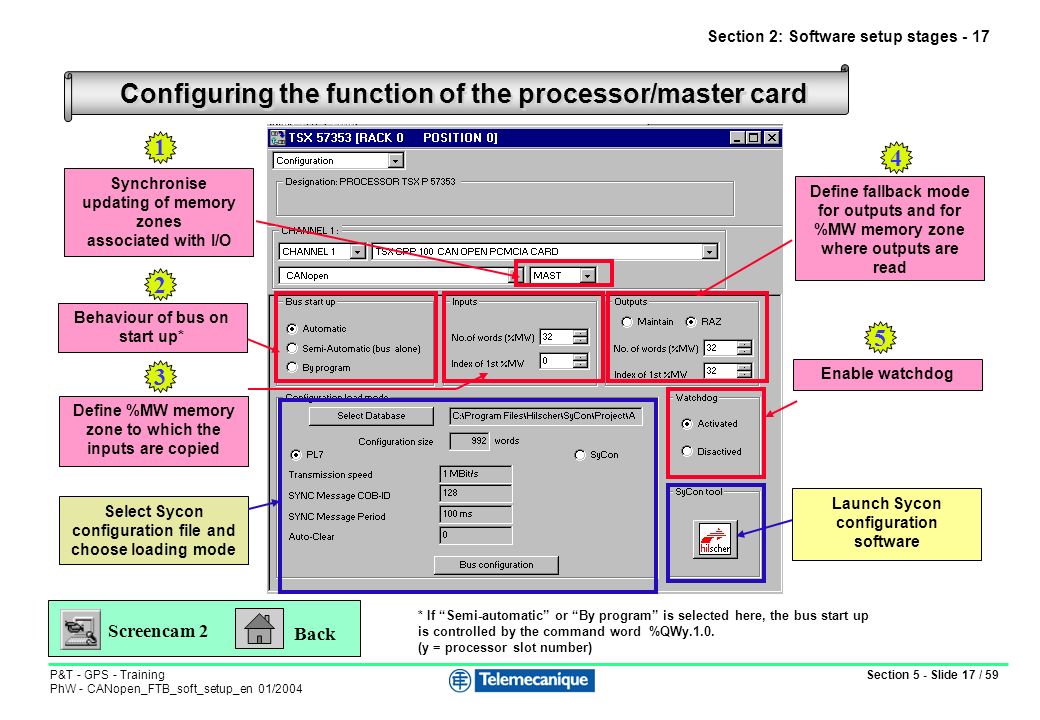The height and width of the screenshot is (720, 1040).
Task: Click the Auto-Clear value field
Action: click(476, 535)
